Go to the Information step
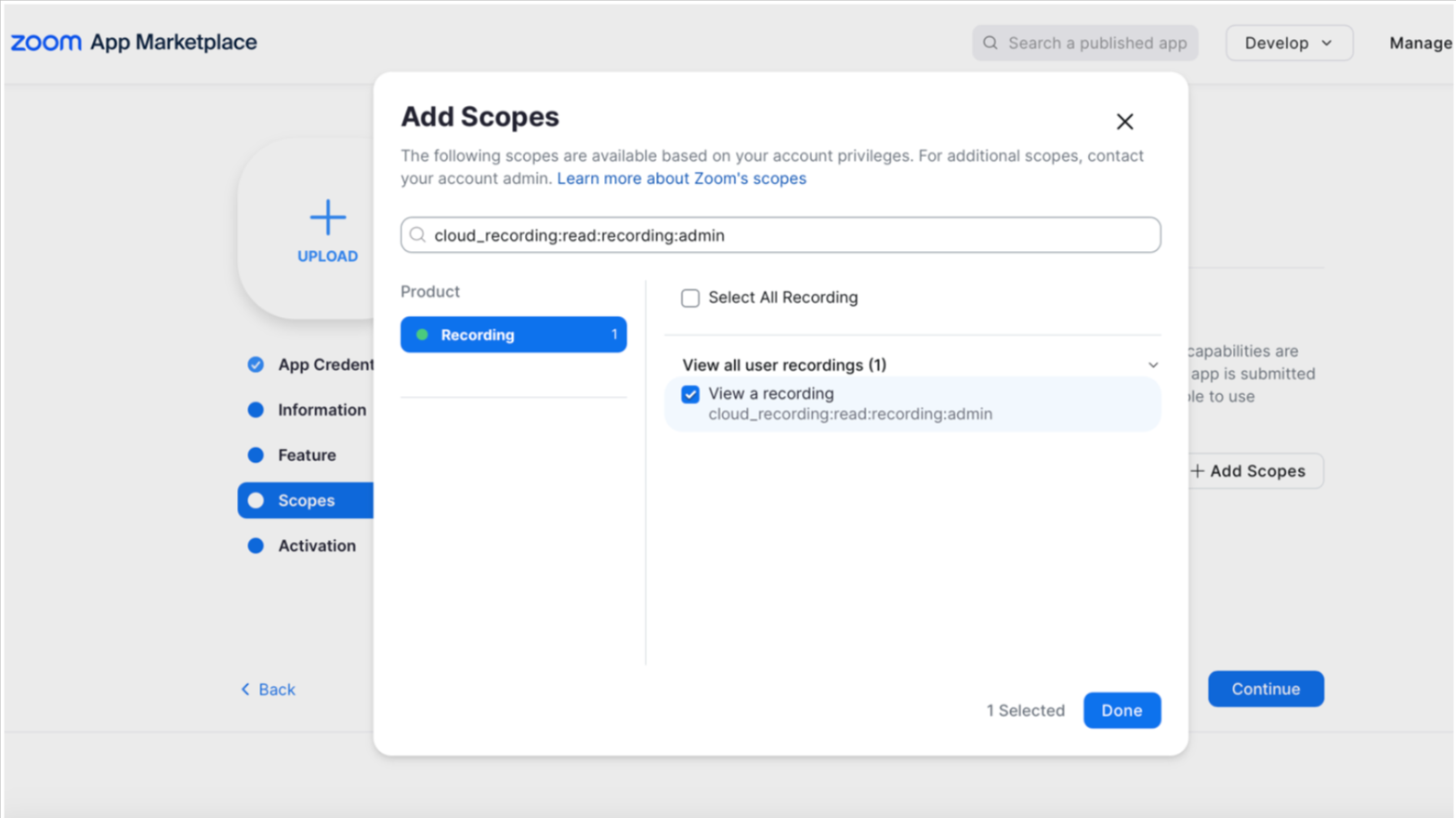The width and height of the screenshot is (1456, 818). [x=321, y=410]
